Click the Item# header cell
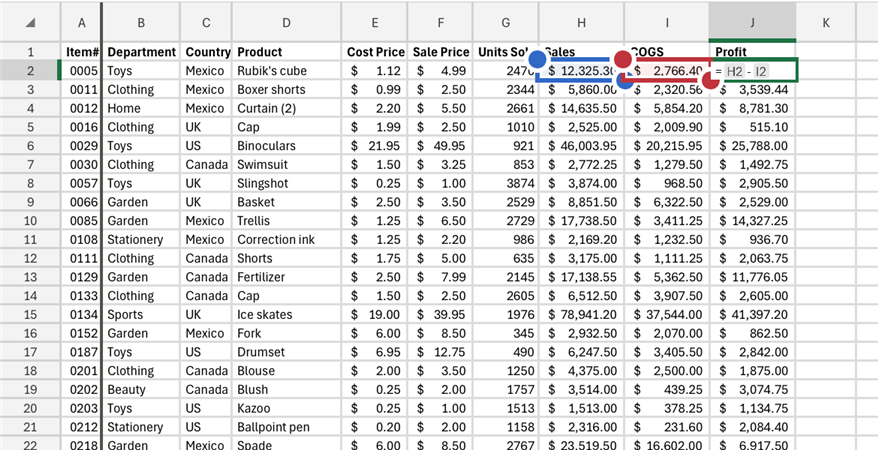The width and height of the screenshot is (878, 450). [x=82, y=52]
